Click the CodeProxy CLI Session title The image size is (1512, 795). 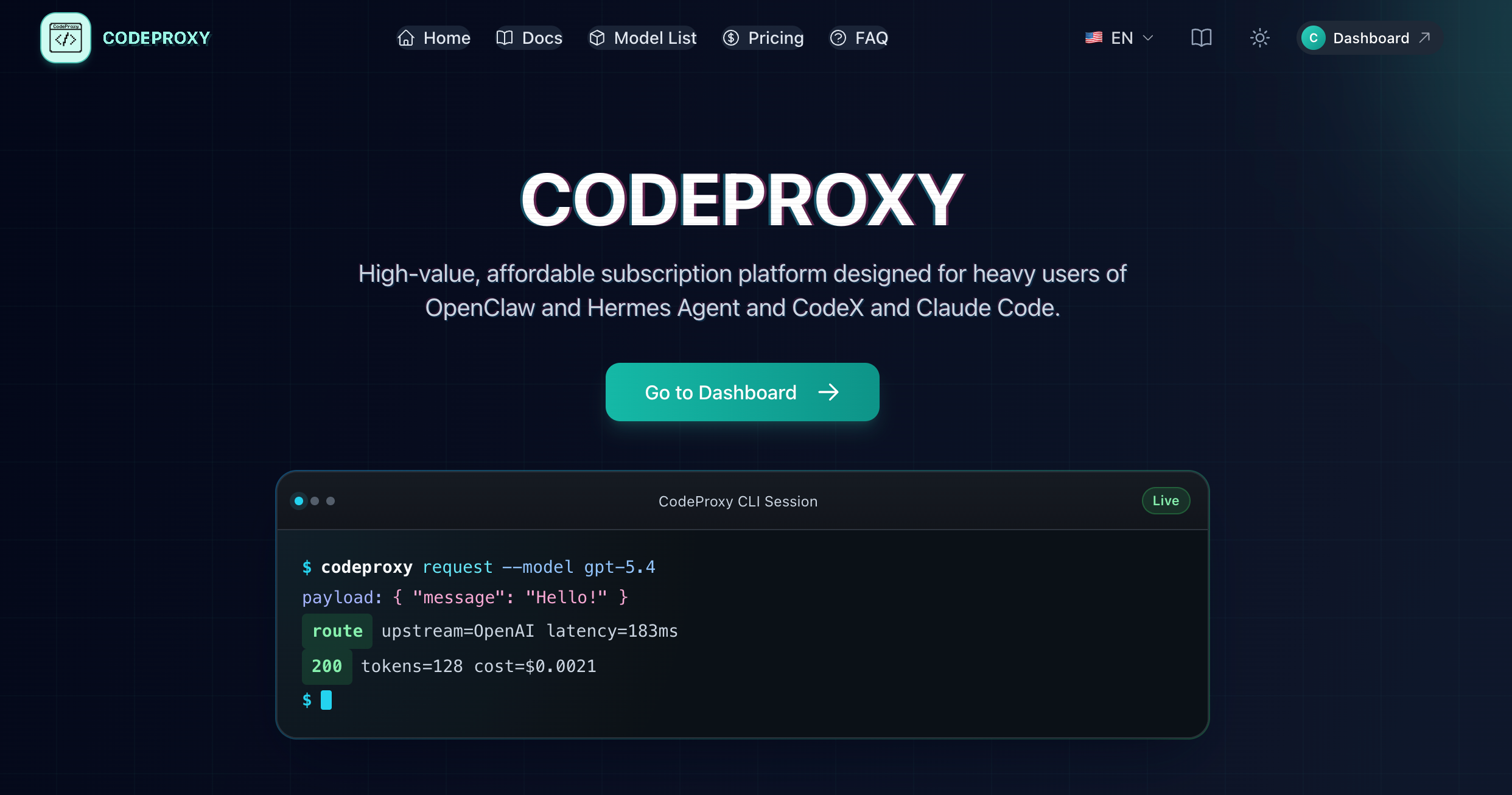pos(738,502)
